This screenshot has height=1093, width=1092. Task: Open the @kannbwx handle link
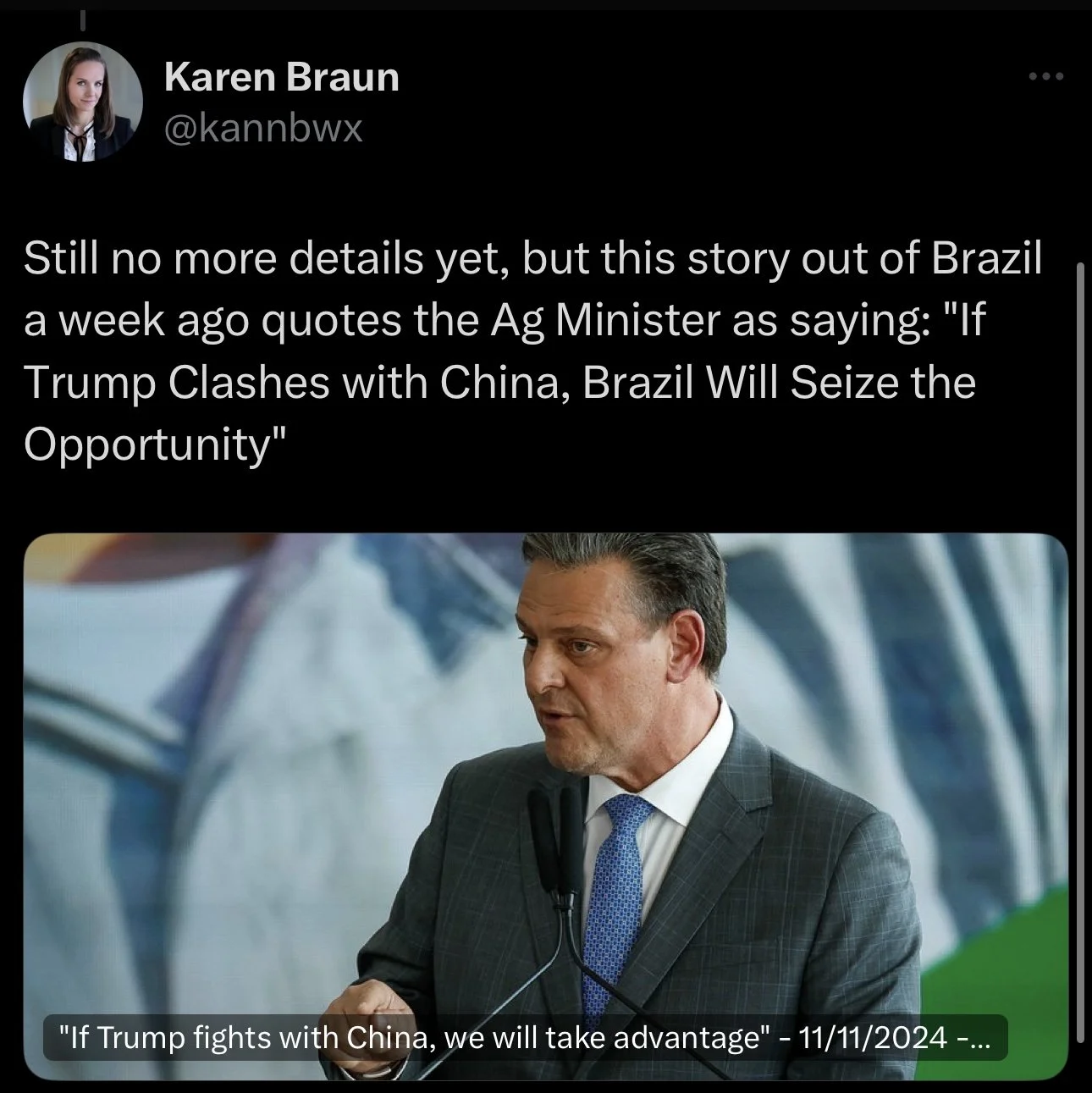(x=263, y=128)
